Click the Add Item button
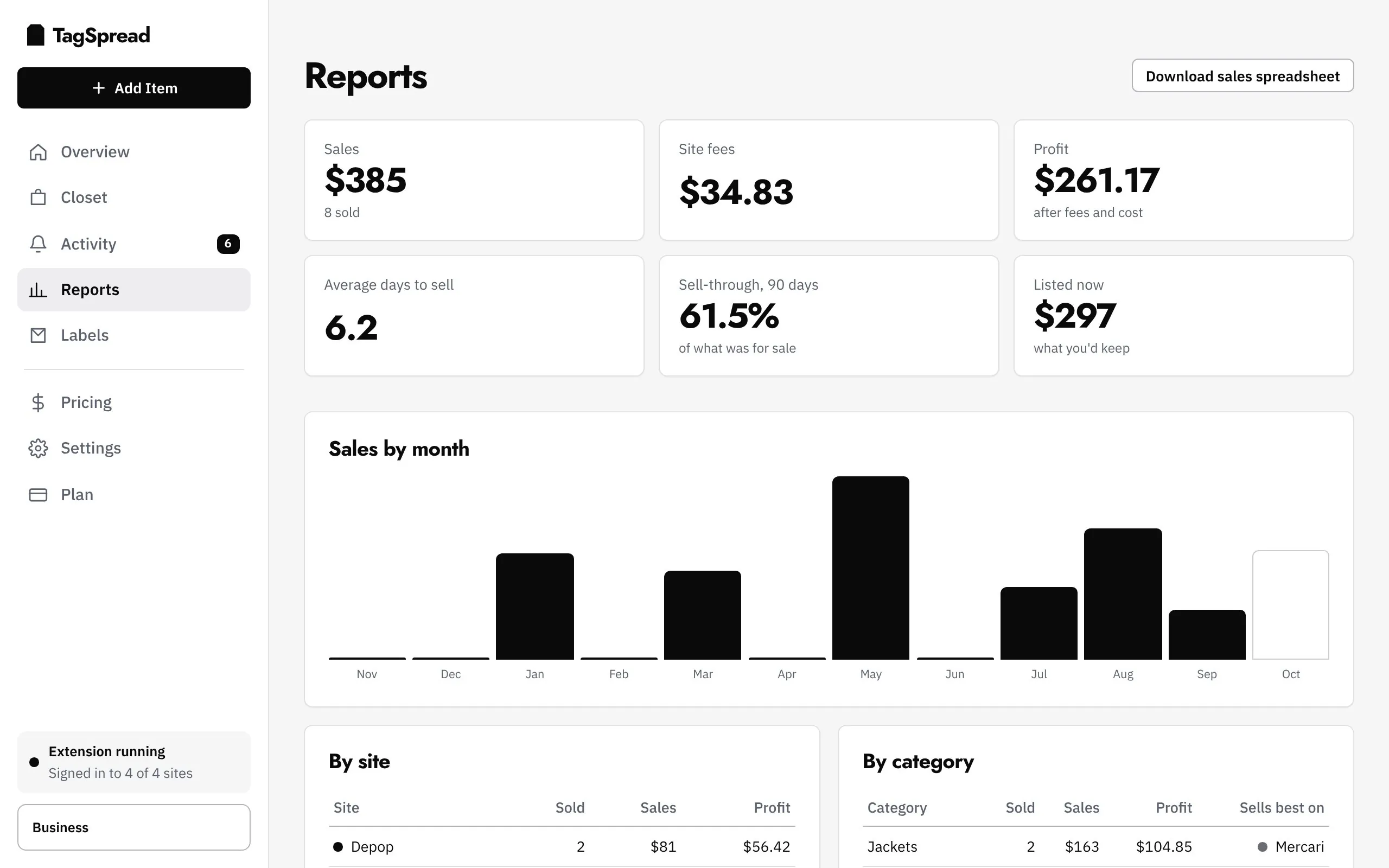This screenshot has height=868, width=1389. click(x=133, y=88)
